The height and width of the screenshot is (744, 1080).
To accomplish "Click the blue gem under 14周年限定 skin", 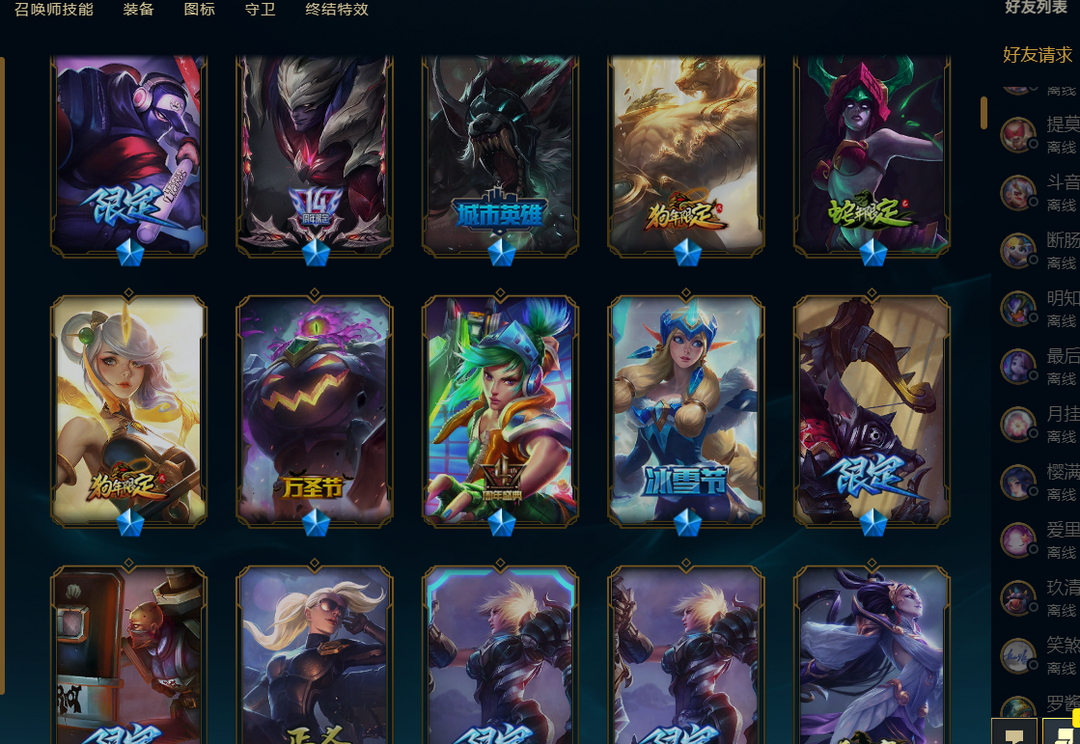I will [x=315, y=253].
